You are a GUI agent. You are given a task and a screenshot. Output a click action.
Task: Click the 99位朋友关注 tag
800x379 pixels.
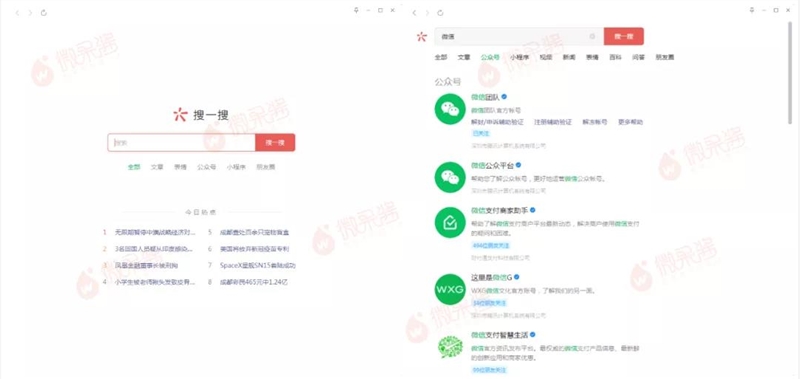click(489, 369)
